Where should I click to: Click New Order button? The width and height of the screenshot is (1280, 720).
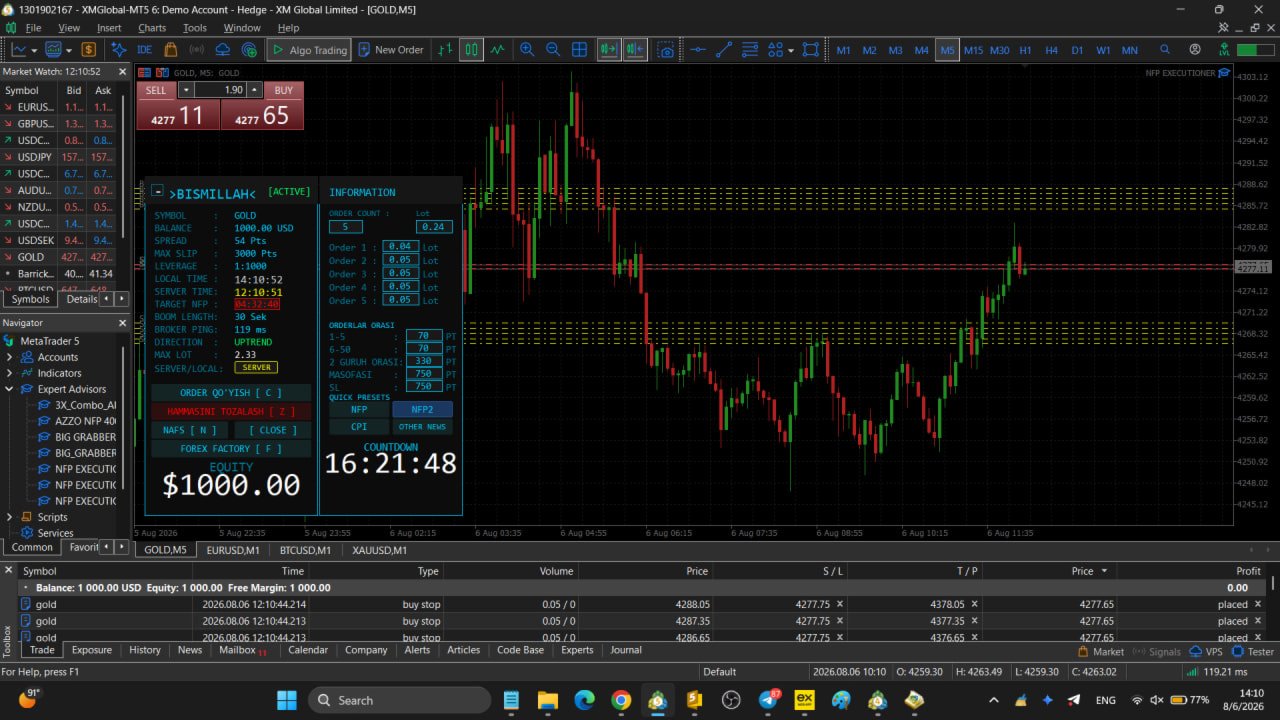[x=390, y=49]
